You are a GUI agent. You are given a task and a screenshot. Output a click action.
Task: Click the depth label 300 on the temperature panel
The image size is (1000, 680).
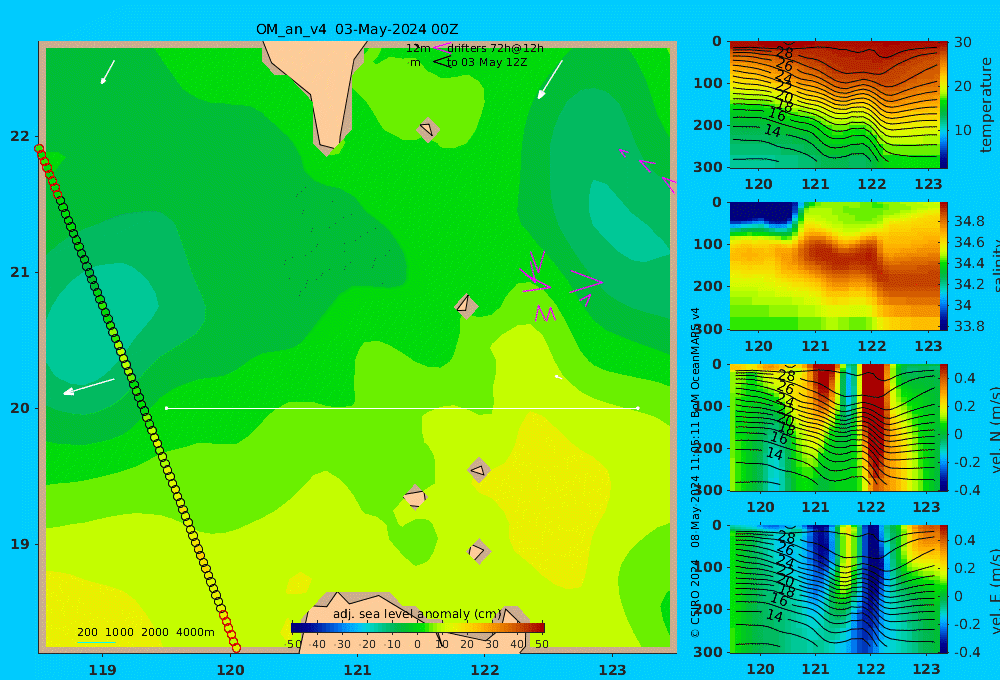[708, 167]
